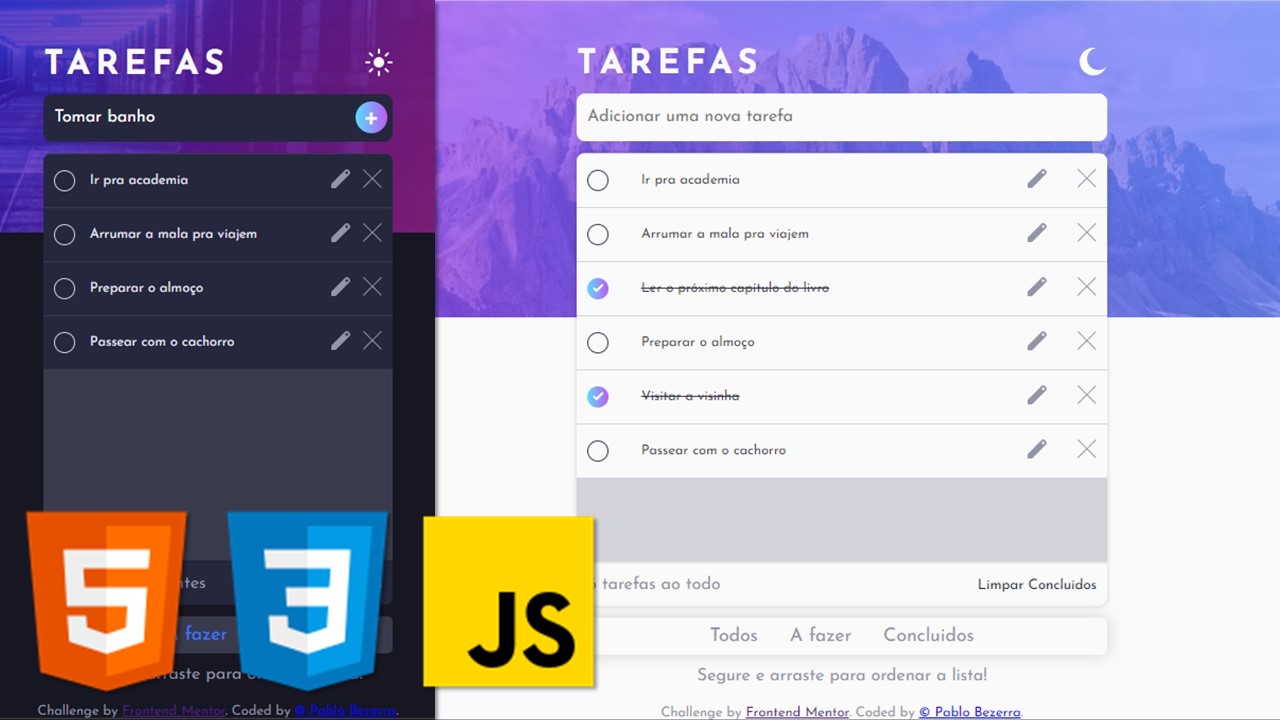
Task: Check 'Arrumar a mala pra viajem' in dark panel
Action: click(x=64, y=235)
